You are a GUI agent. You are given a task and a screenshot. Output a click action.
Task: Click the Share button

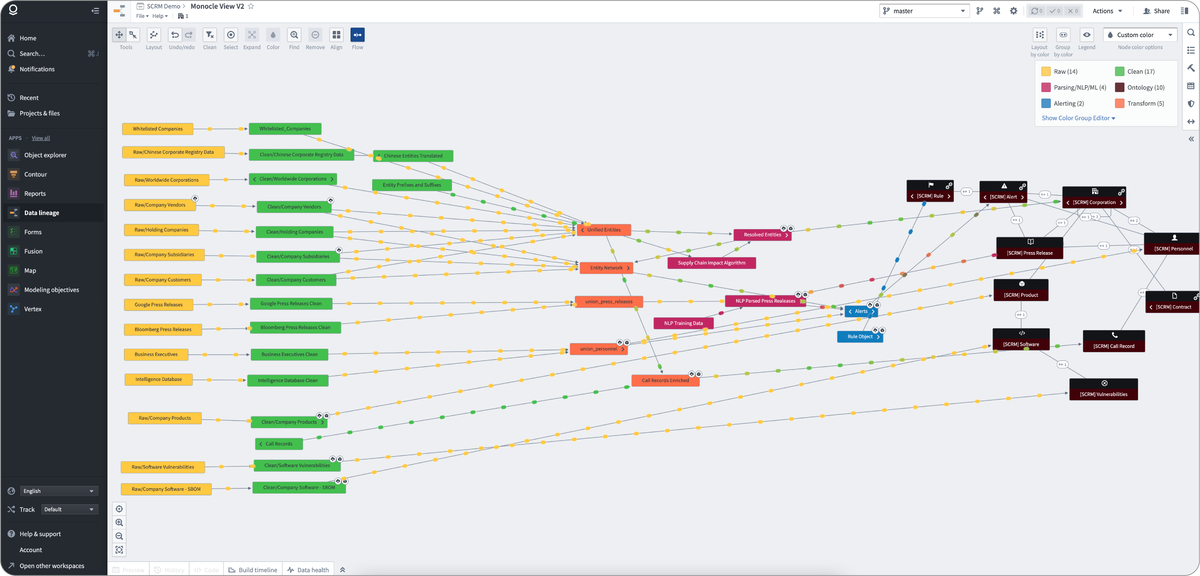pos(1157,10)
